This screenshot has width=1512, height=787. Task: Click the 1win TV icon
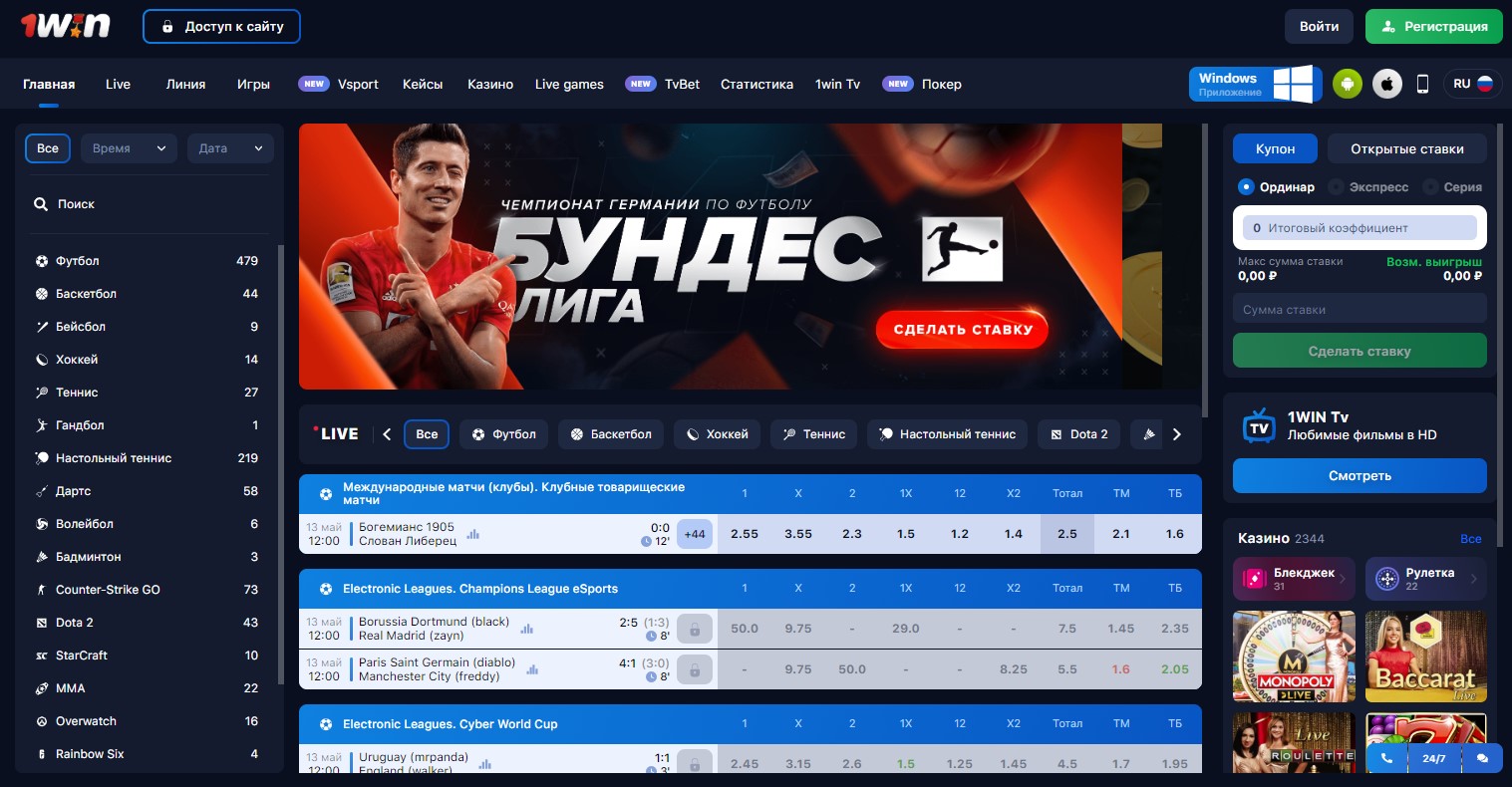tap(1259, 426)
